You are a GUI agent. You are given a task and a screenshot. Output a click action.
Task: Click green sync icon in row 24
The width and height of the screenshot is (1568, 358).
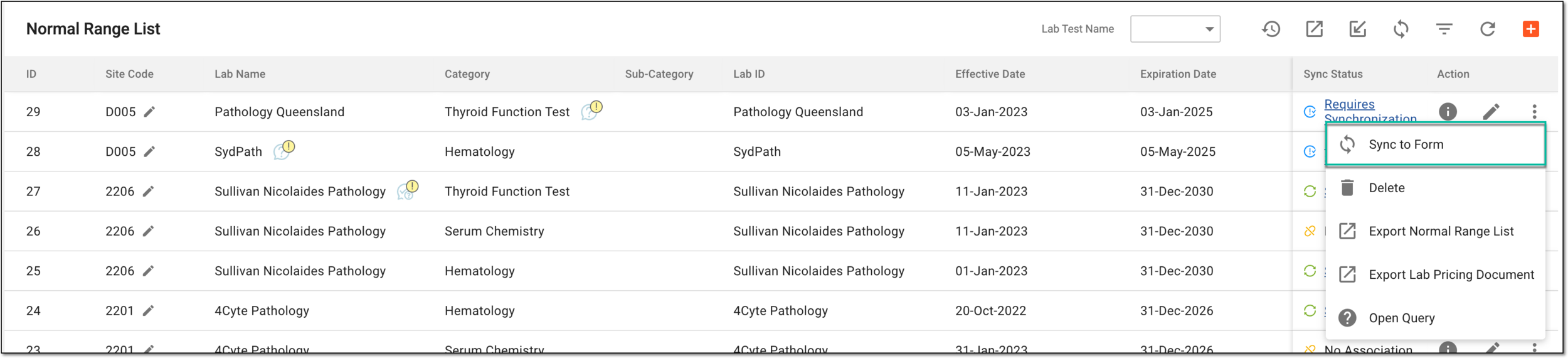coord(1310,311)
